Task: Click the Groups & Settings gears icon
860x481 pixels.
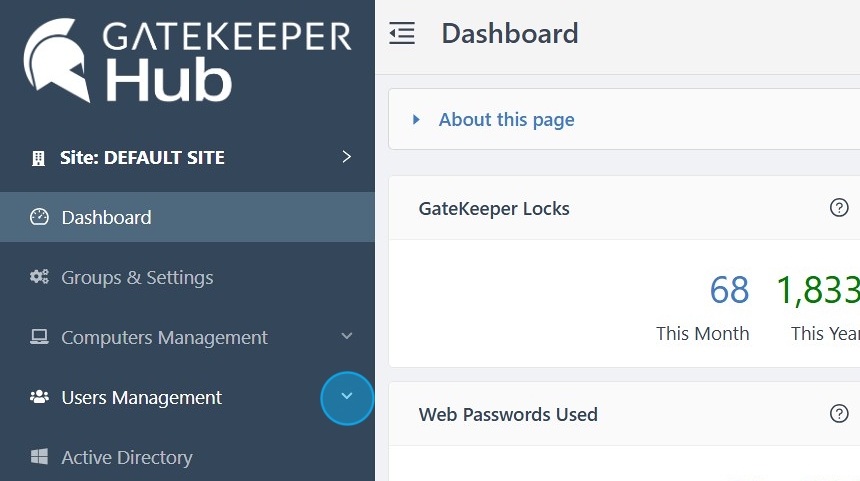Action: [x=39, y=276]
